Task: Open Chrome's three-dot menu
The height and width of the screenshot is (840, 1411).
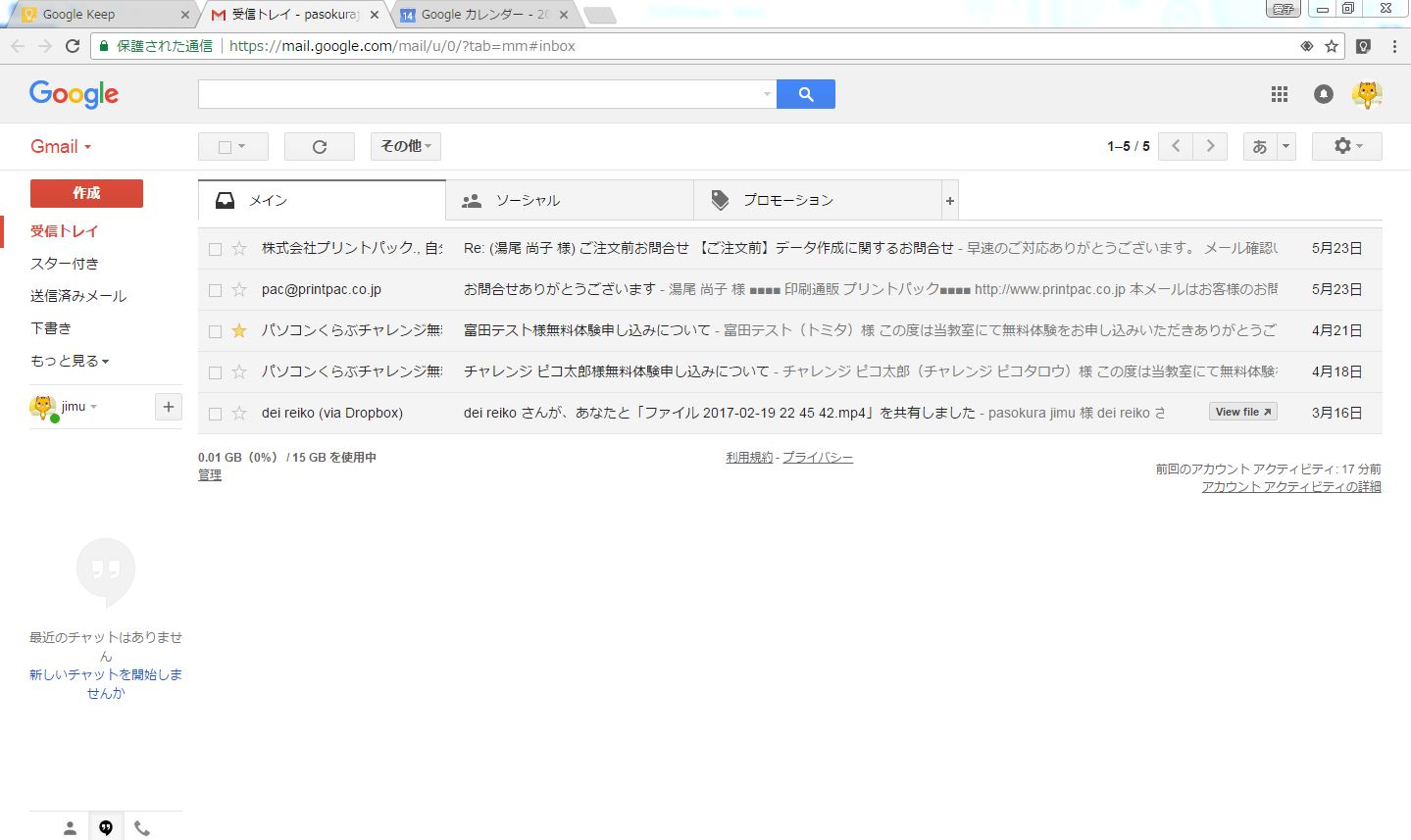Action: [1394, 46]
